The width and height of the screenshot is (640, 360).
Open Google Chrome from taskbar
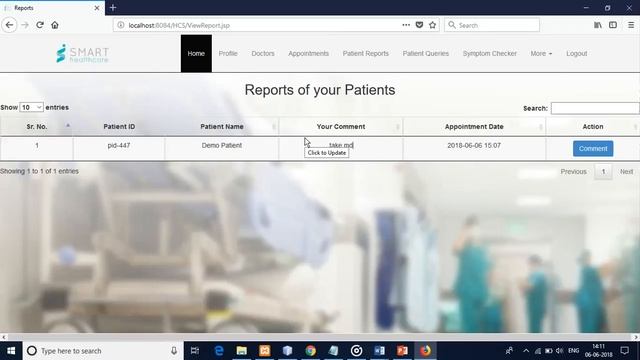coord(311,351)
